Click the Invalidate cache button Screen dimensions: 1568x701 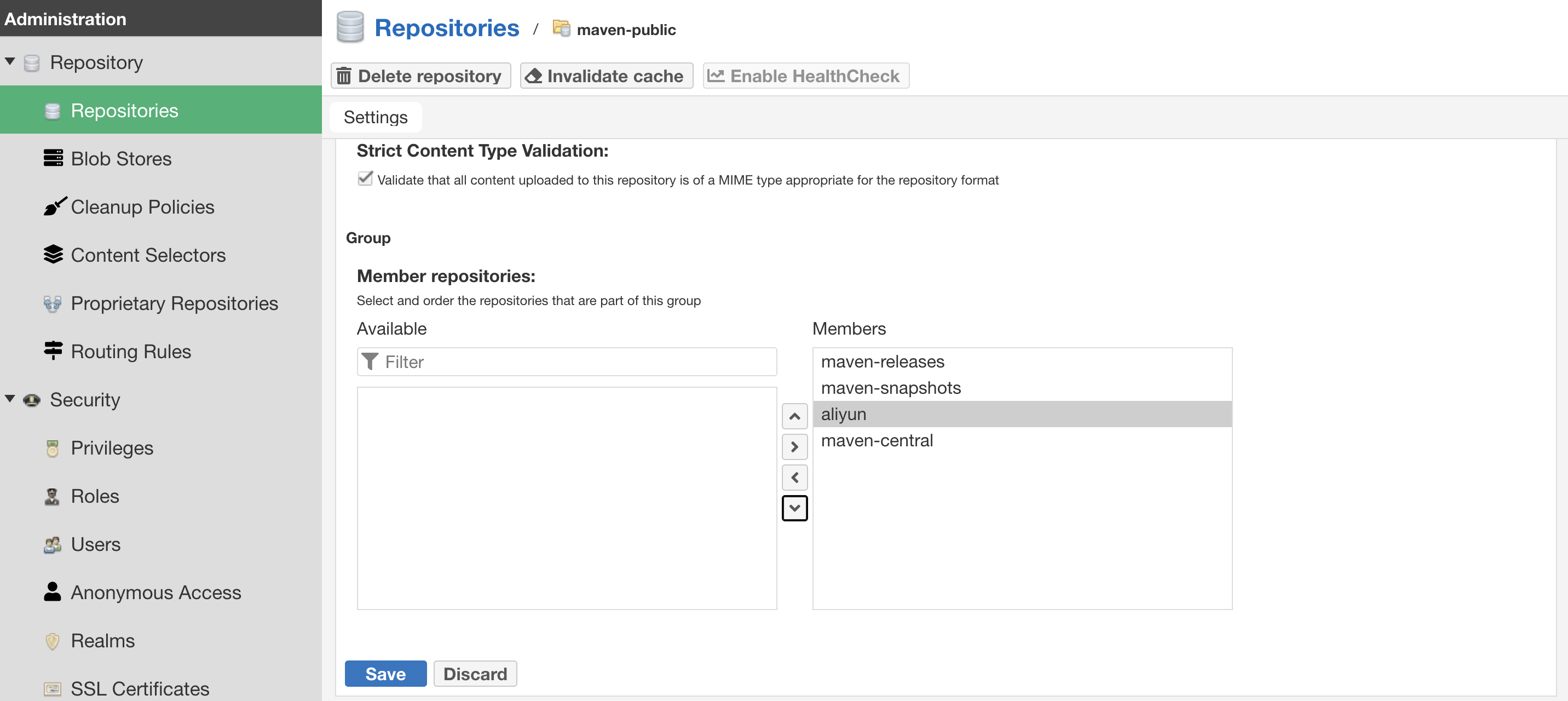pos(606,76)
